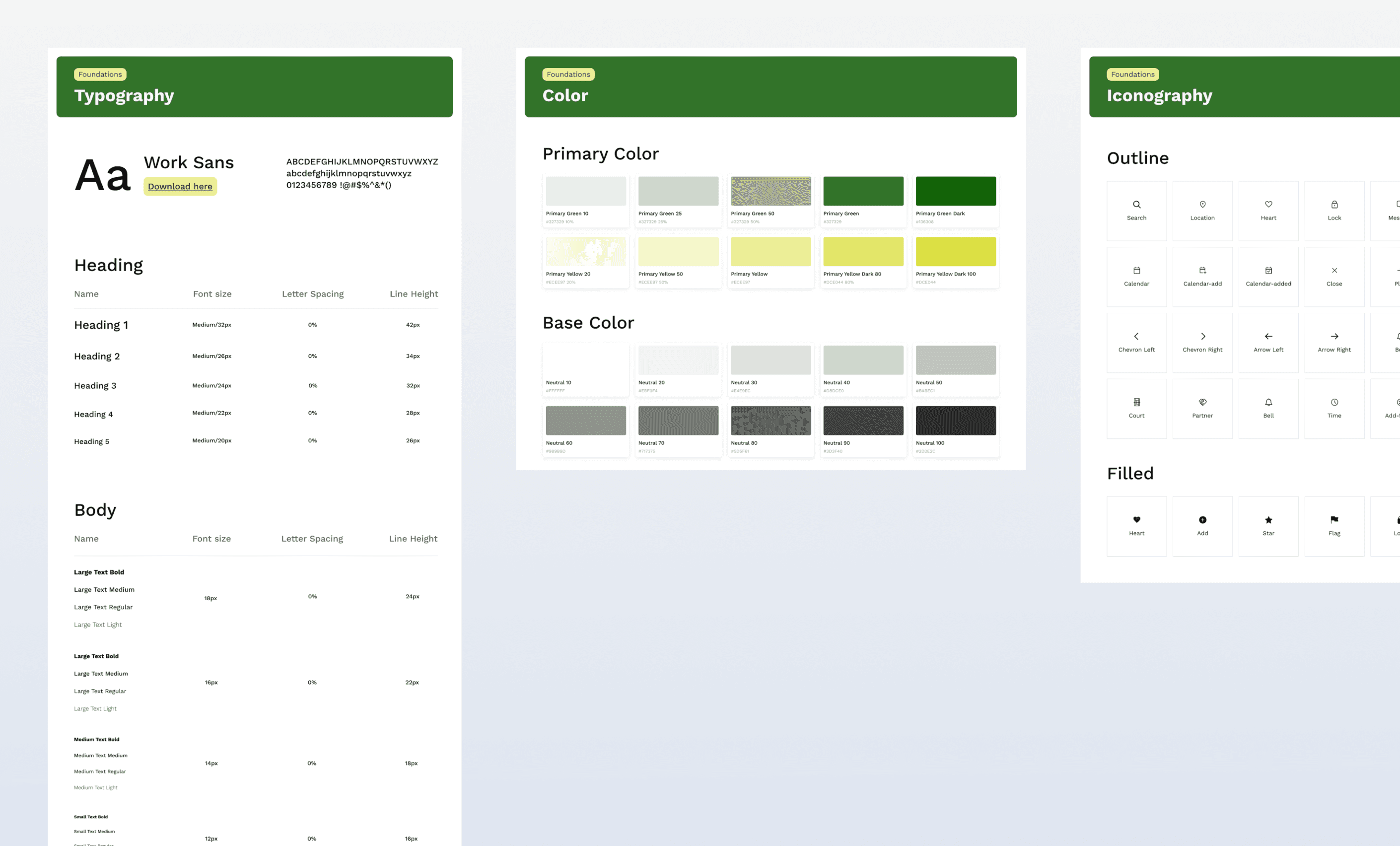Click the outline Bell icon

pyautogui.click(x=1268, y=402)
